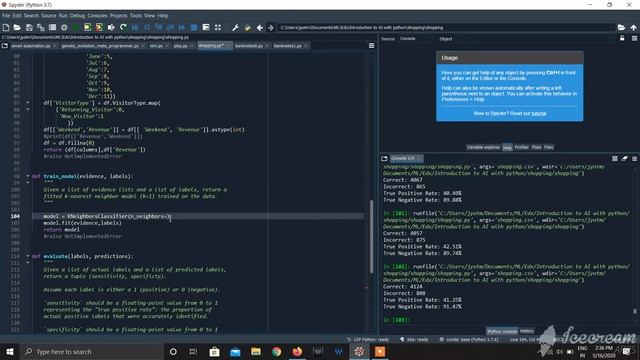Open Preferences with the wrench icon
The image size is (640, 360).
coord(236,27)
